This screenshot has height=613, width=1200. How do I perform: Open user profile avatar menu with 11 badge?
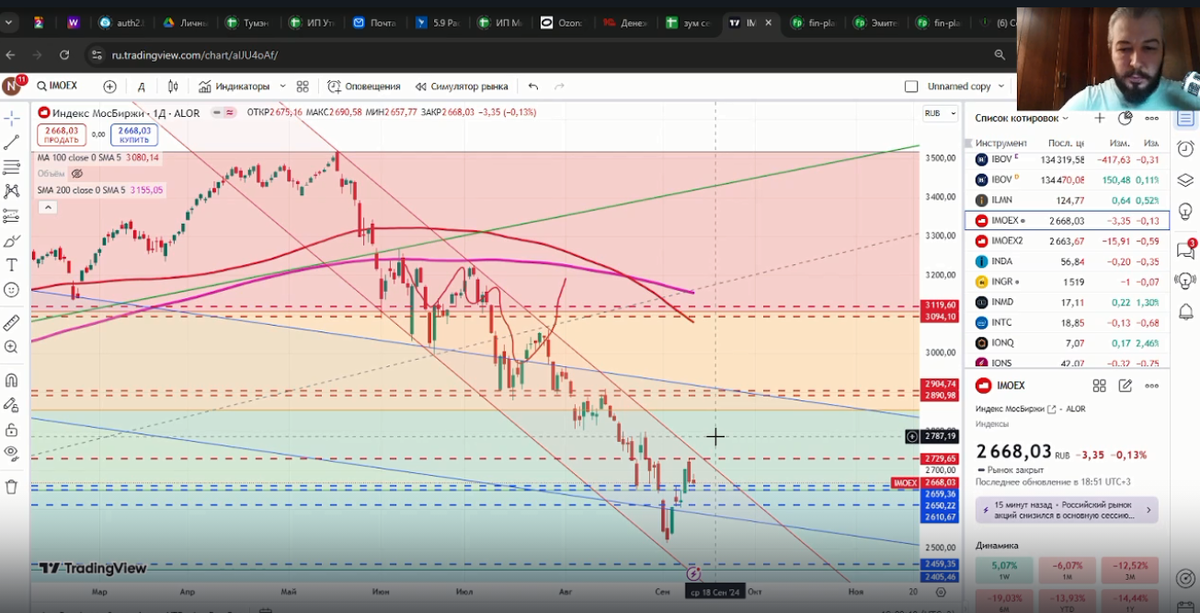13,86
